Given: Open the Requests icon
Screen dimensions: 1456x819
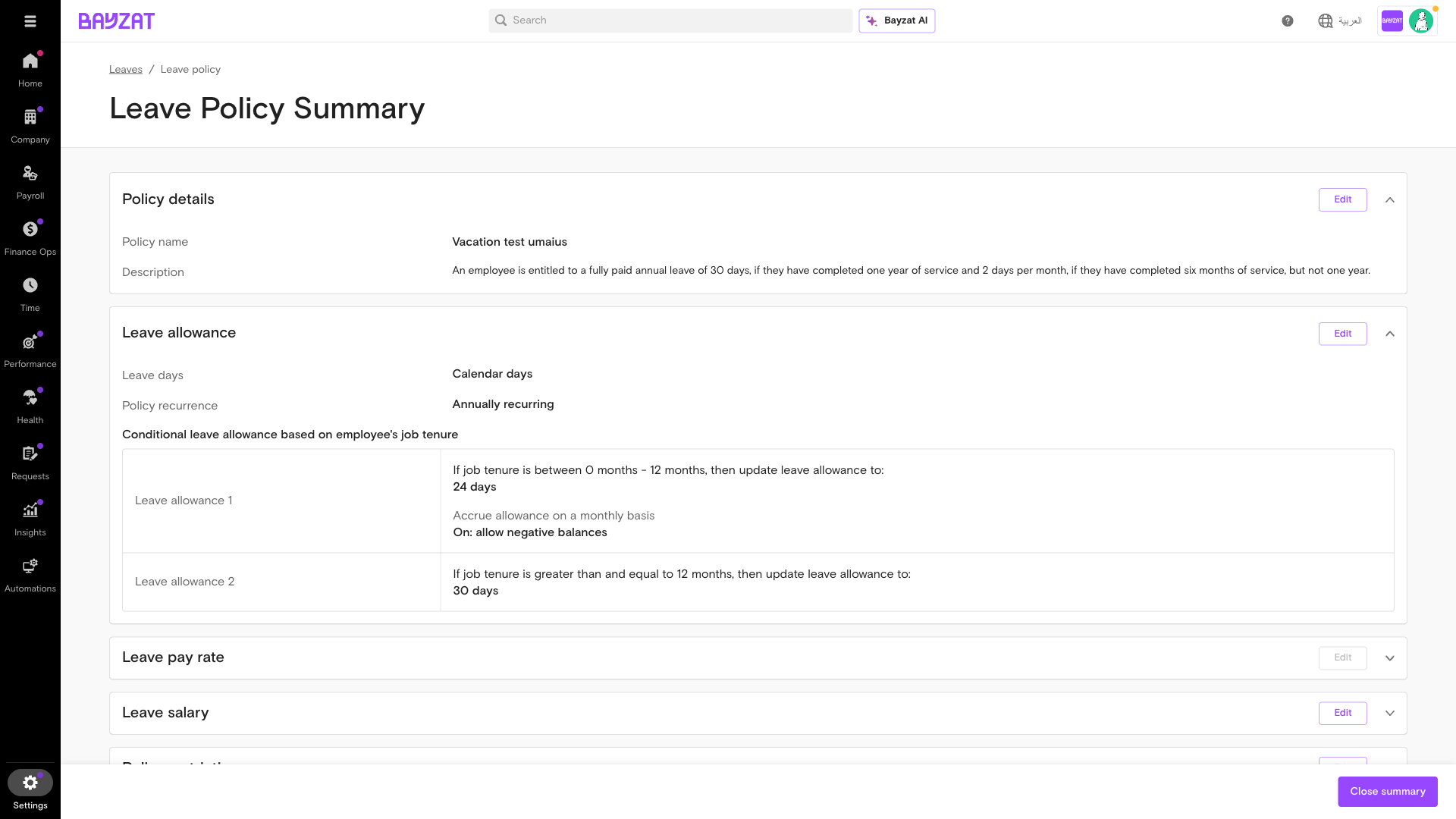Looking at the screenshot, I should [30, 453].
